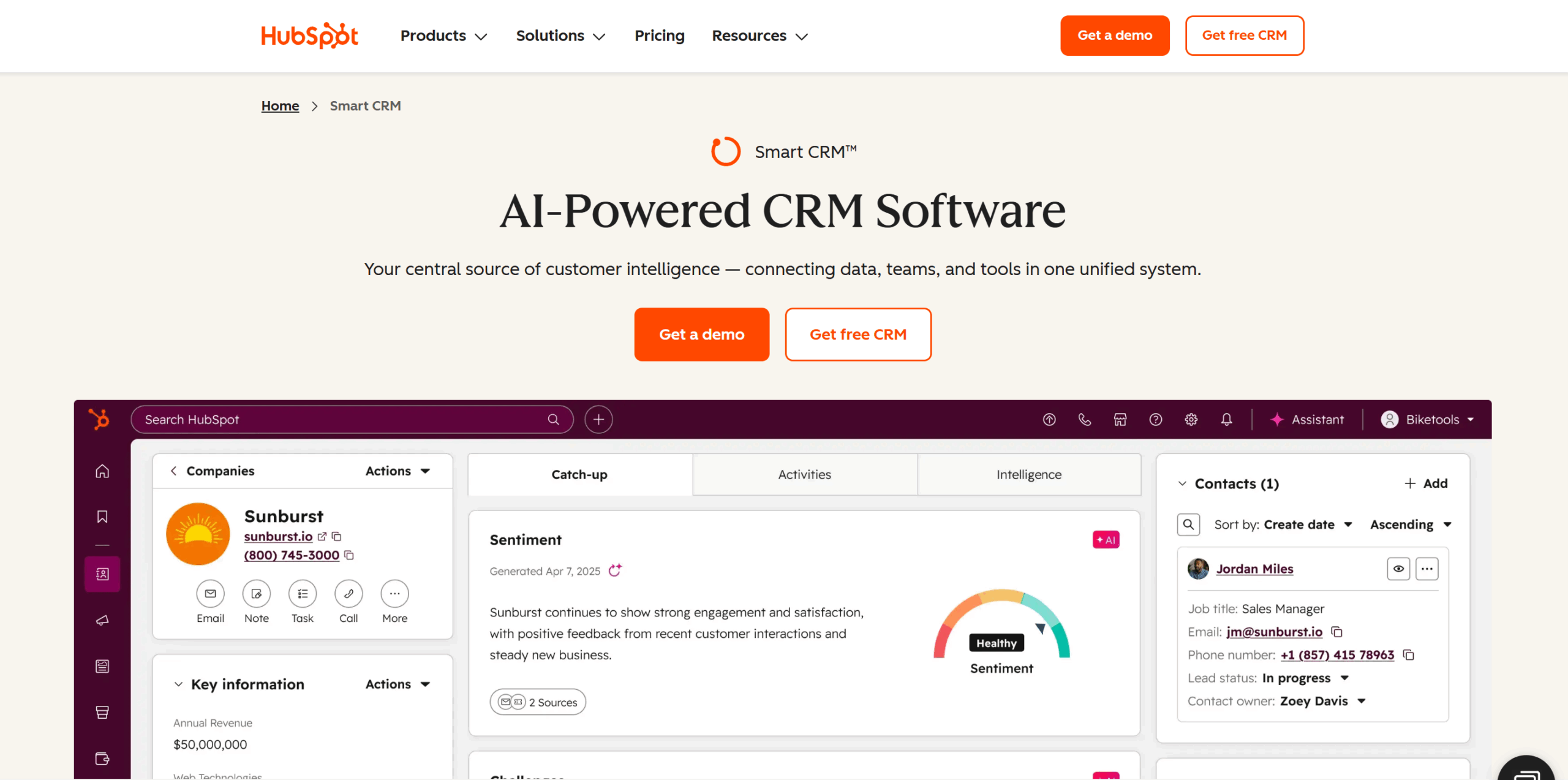The image size is (1568, 780).
Task: Collapse the Contacts (1) section
Action: click(x=1182, y=484)
